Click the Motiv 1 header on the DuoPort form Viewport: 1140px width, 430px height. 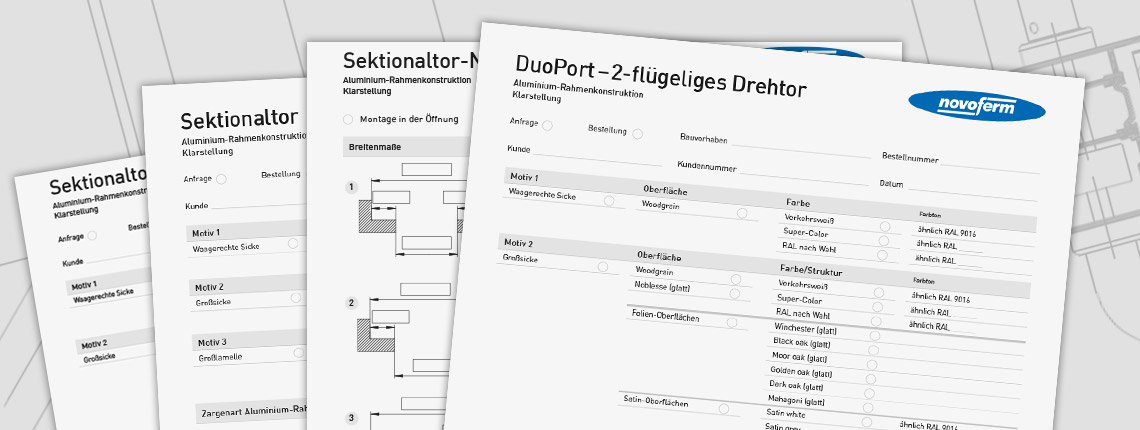[523, 177]
